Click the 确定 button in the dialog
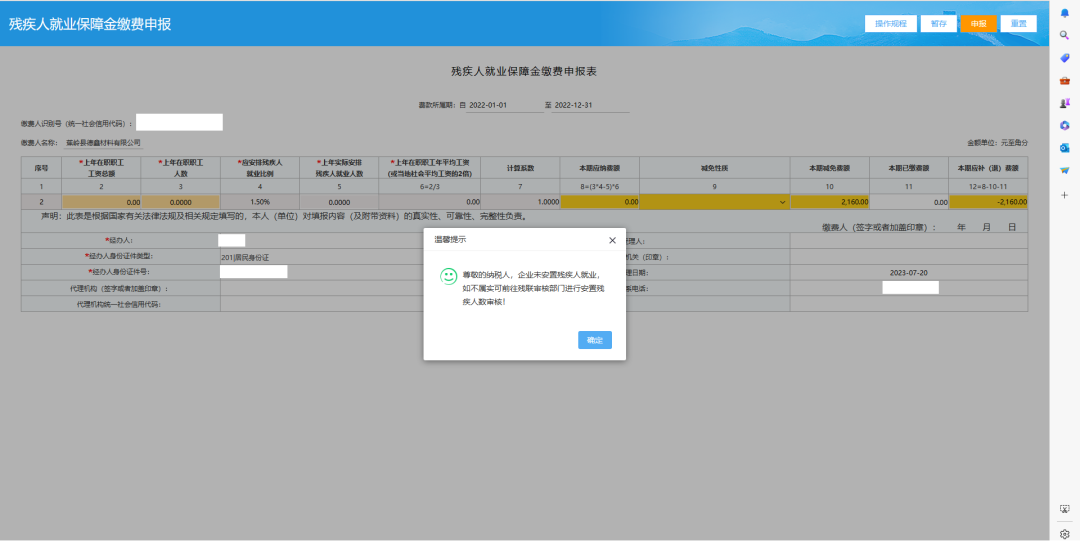This screenshot has width=1080, height=541. tap(595, 340)
